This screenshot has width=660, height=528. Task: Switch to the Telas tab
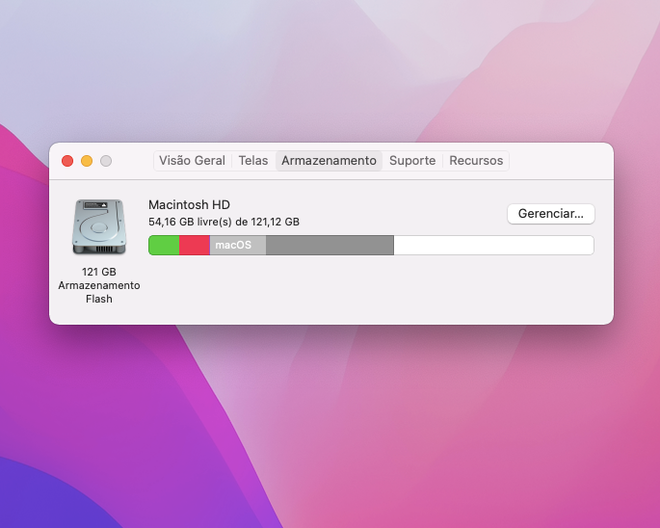253,160
